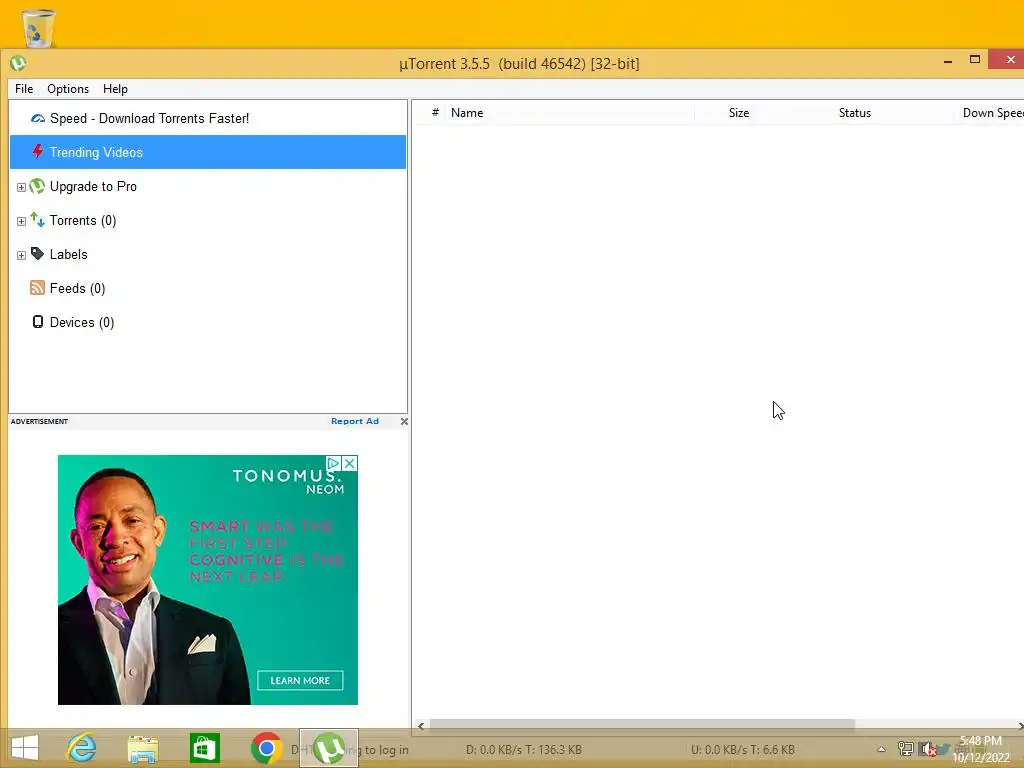The image size is (1024, 768).
Task: Click horizontal scrollbar left arrow
Action: click(x=421, y=726)
